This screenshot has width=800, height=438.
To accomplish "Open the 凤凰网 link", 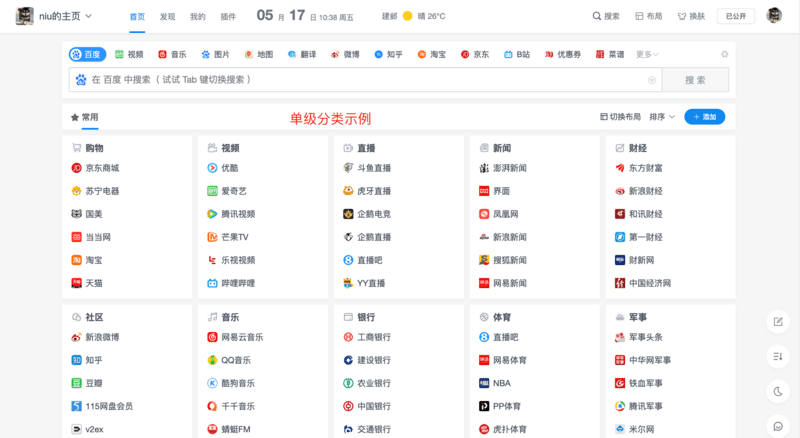I will (499, 214).
